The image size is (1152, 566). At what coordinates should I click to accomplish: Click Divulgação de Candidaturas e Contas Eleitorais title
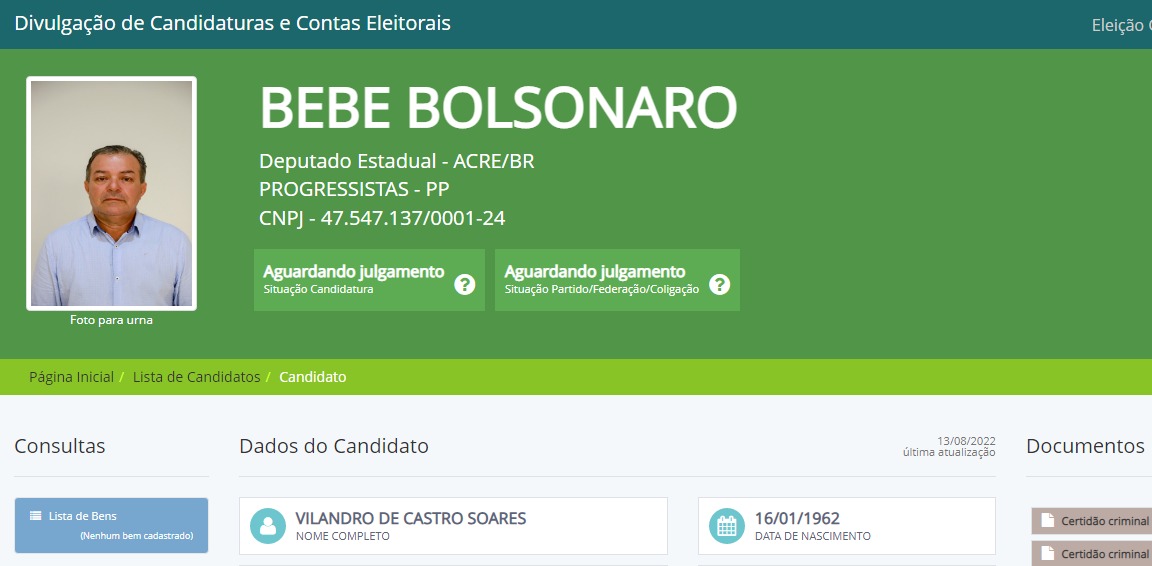coord(233,23)
